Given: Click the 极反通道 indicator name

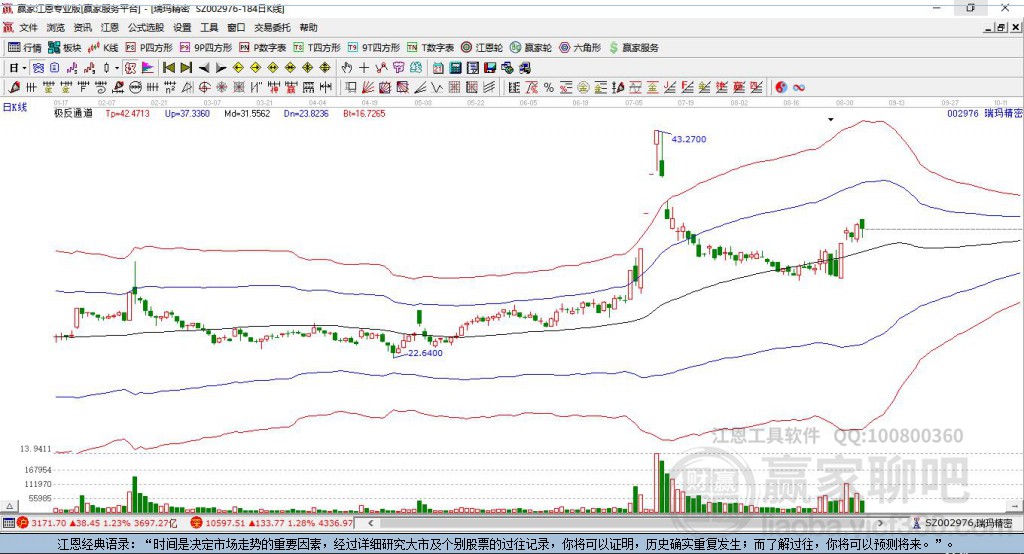Looking at the screenshot, I should pos(73,113).
